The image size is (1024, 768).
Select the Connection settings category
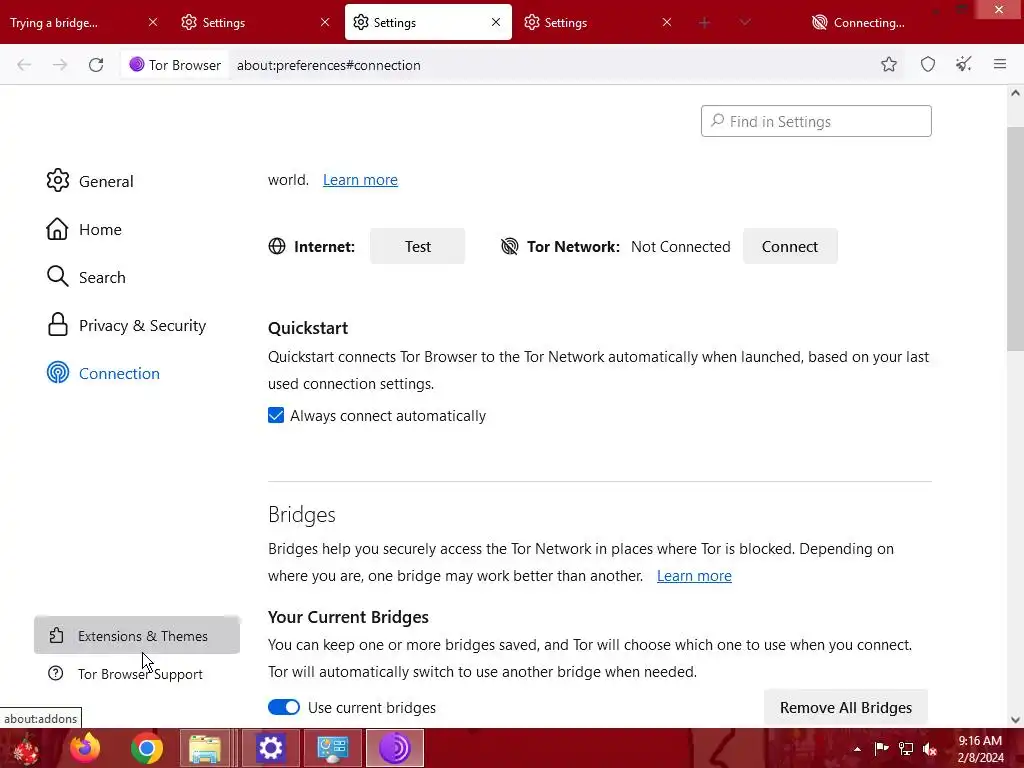pos(103,373)
